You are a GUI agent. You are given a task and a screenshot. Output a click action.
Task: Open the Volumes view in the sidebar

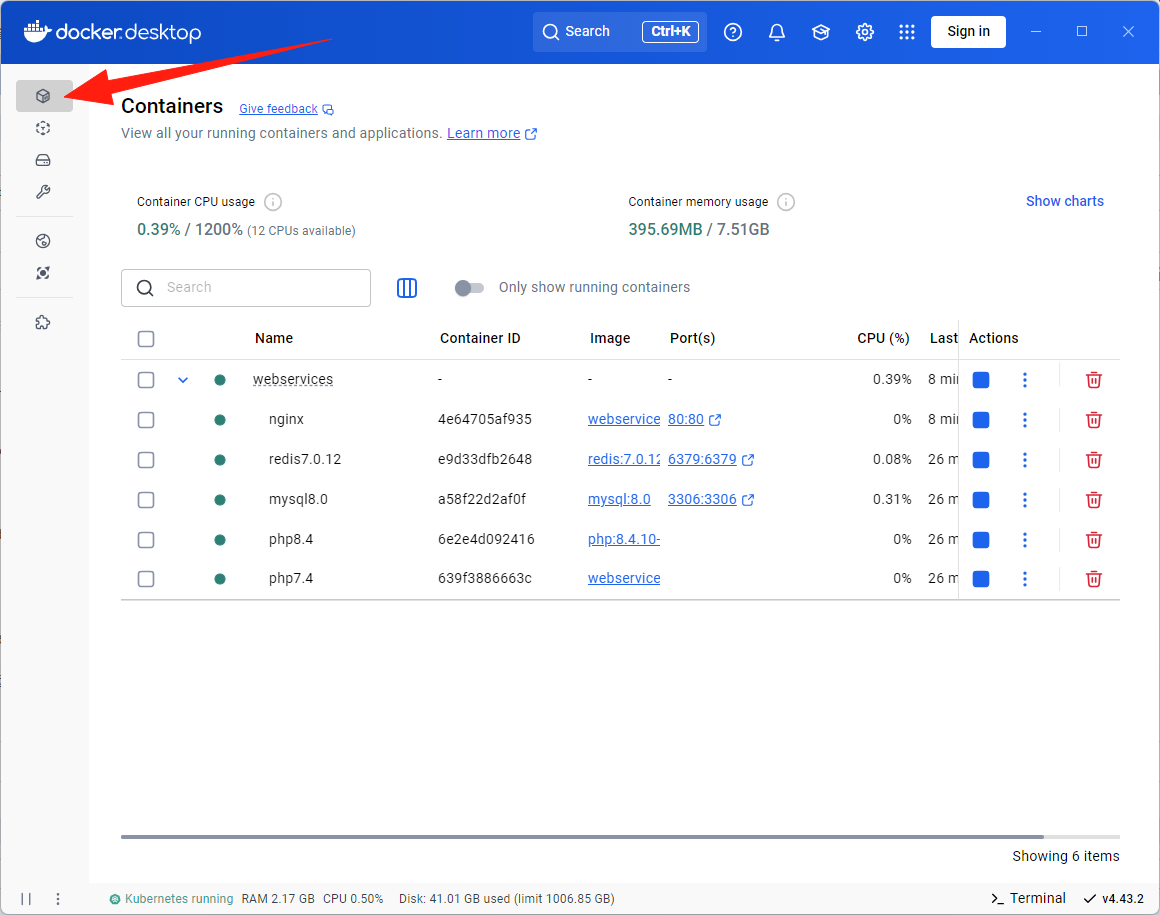[x=44, y=161]
